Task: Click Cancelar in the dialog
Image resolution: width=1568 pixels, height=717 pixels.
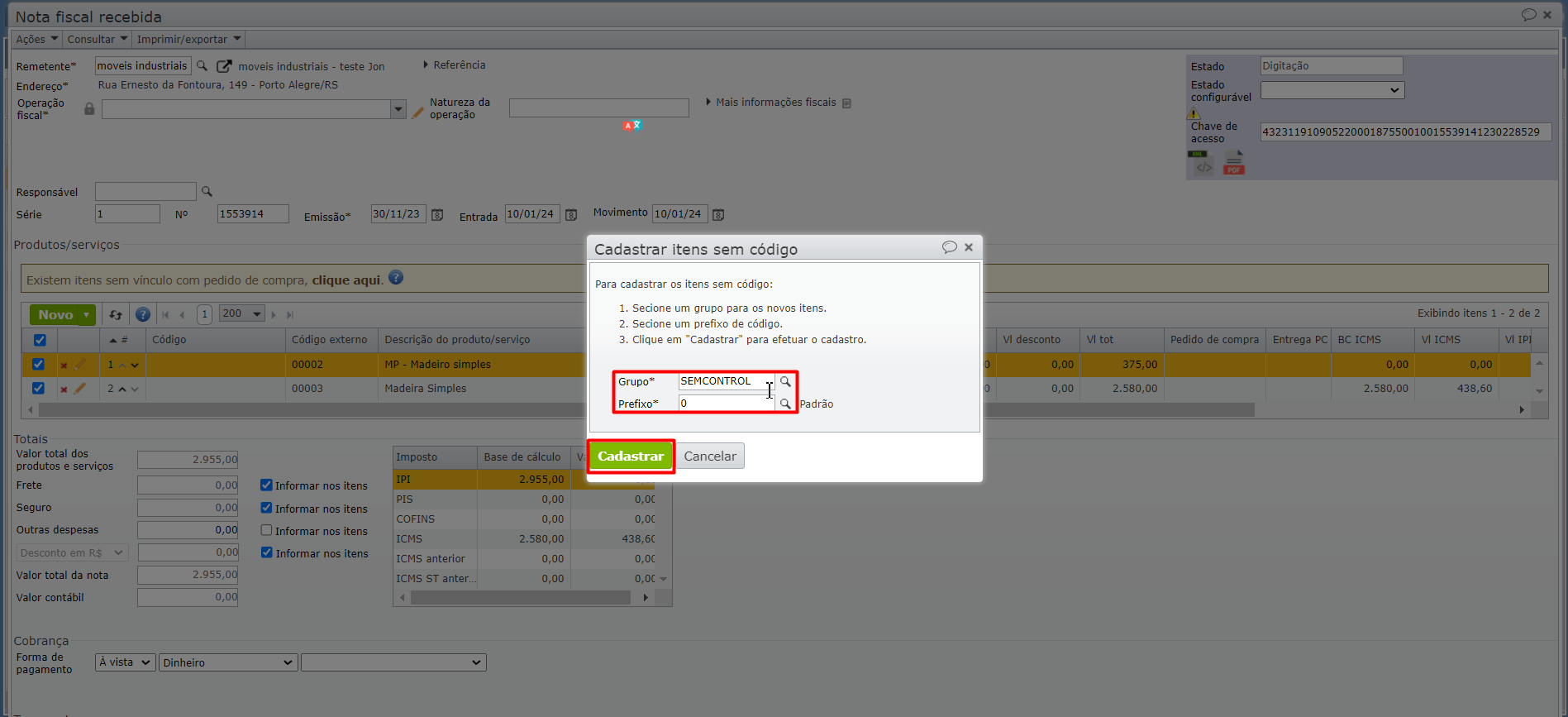Action: pyautogui.click(x=710, y=456)
